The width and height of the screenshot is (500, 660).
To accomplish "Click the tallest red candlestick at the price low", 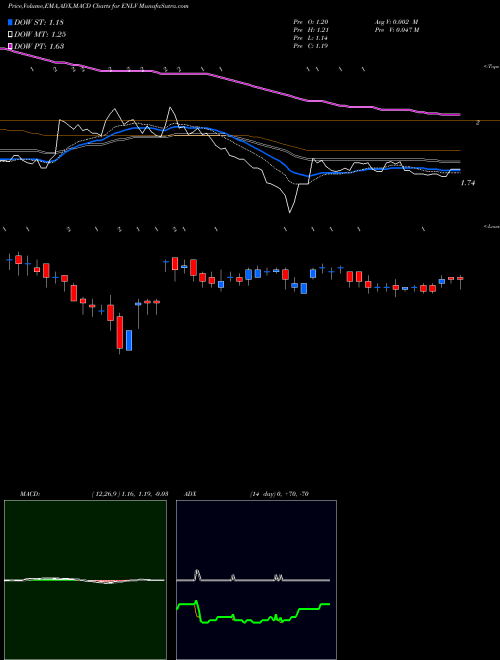I will [120, 333].
